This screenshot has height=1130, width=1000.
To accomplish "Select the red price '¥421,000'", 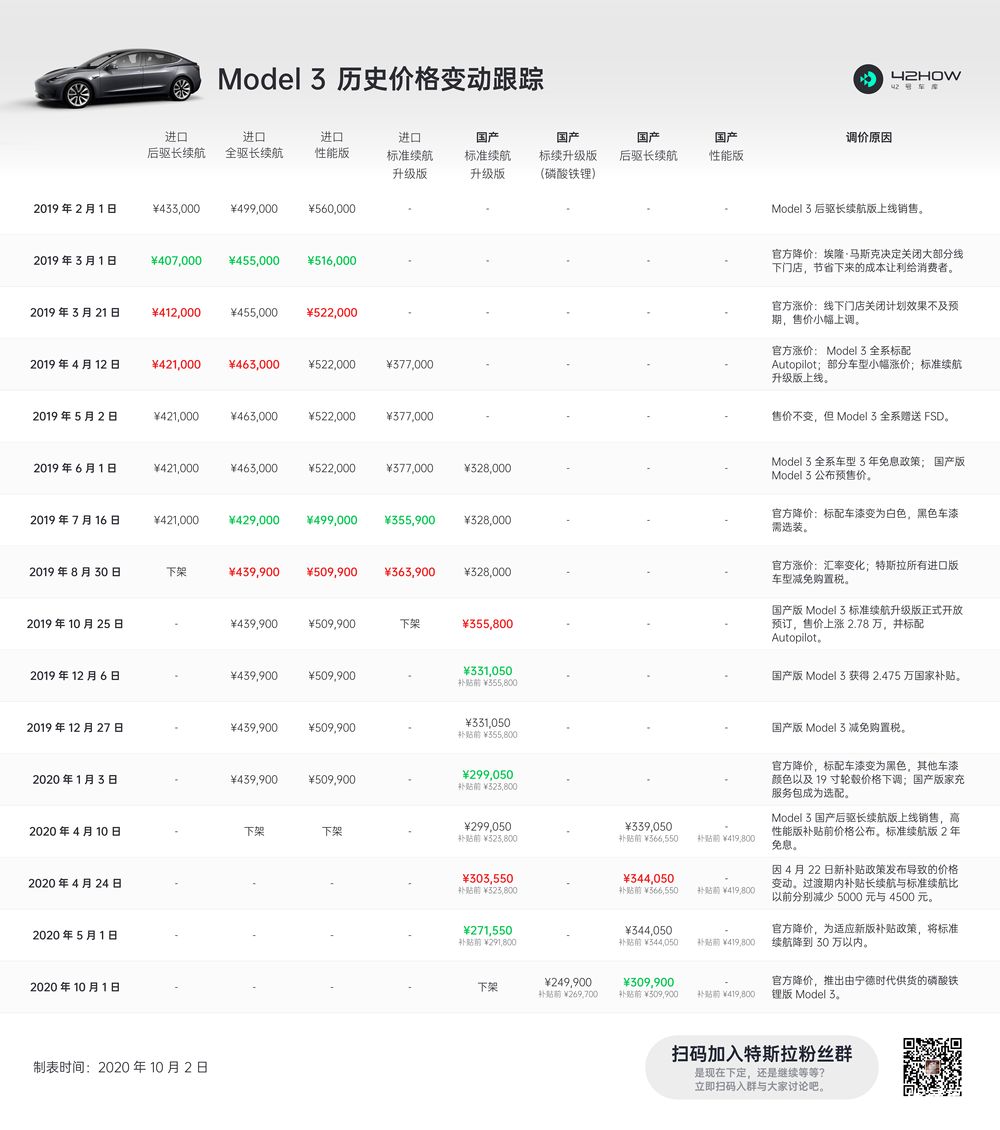I will [x=176, y=365].
